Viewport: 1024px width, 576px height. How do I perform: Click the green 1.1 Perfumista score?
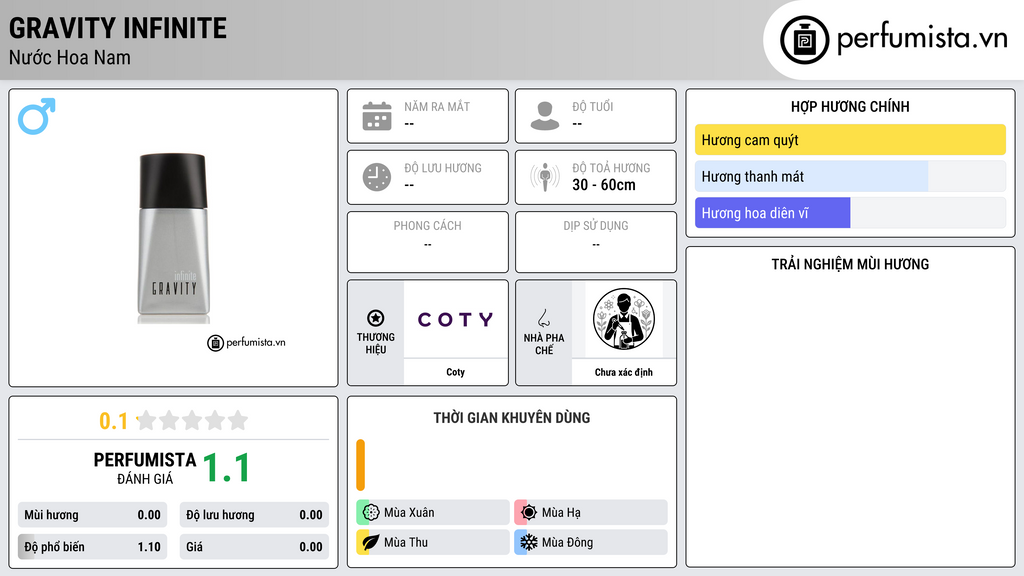226,468
